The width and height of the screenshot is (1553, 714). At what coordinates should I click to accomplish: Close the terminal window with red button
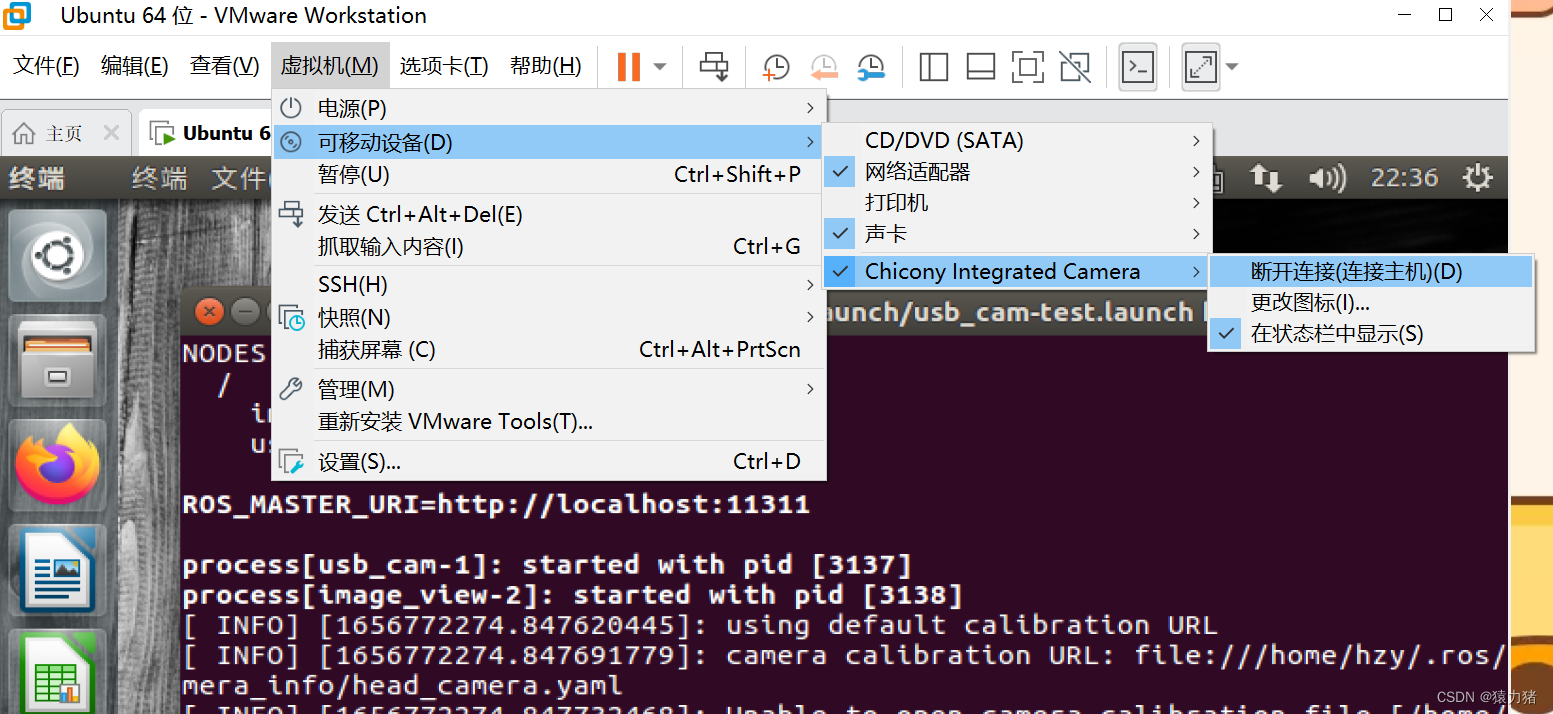pyautogui.click(x=209, y=312)
